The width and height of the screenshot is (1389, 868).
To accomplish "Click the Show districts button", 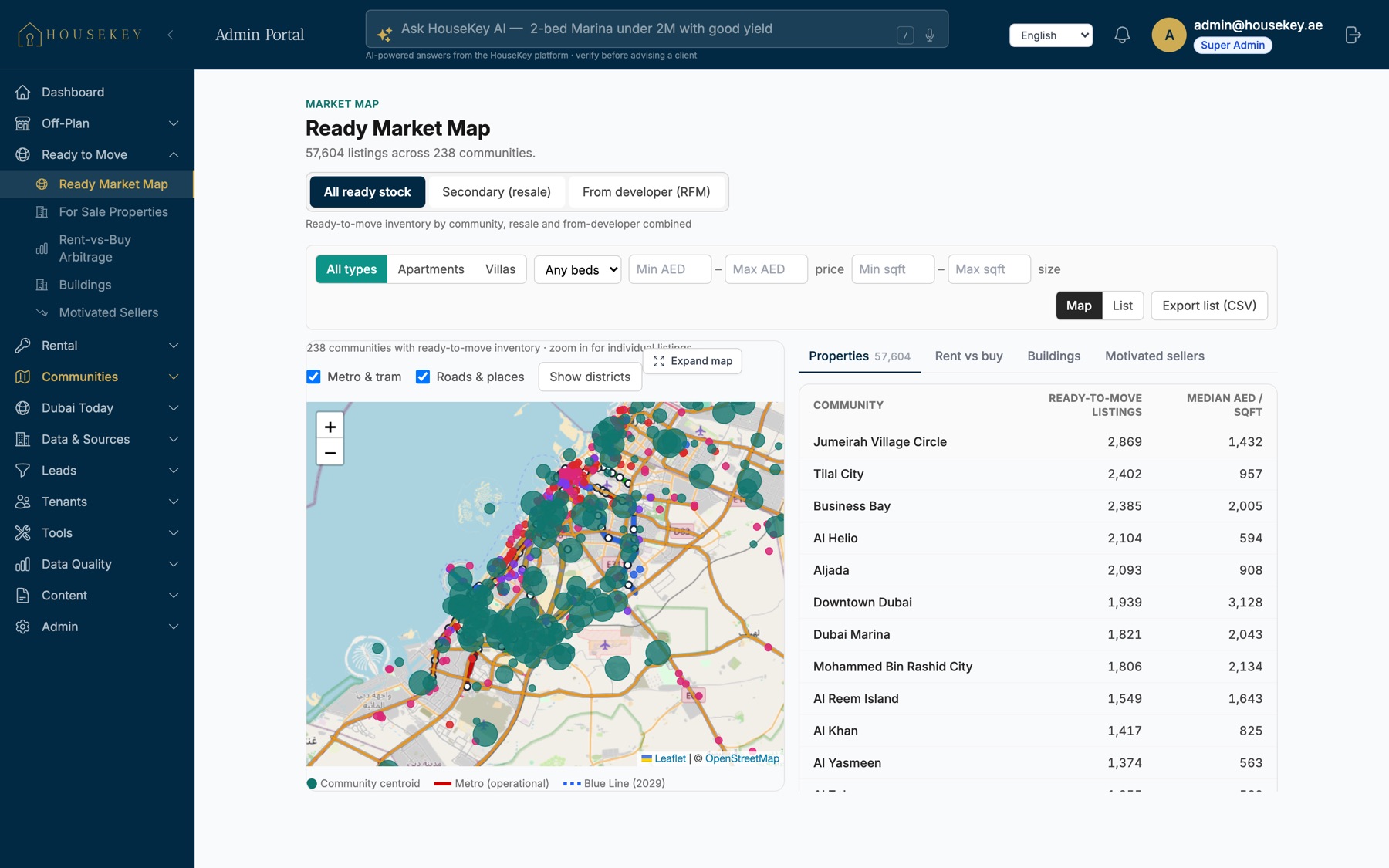I will (x=590, y=377).
